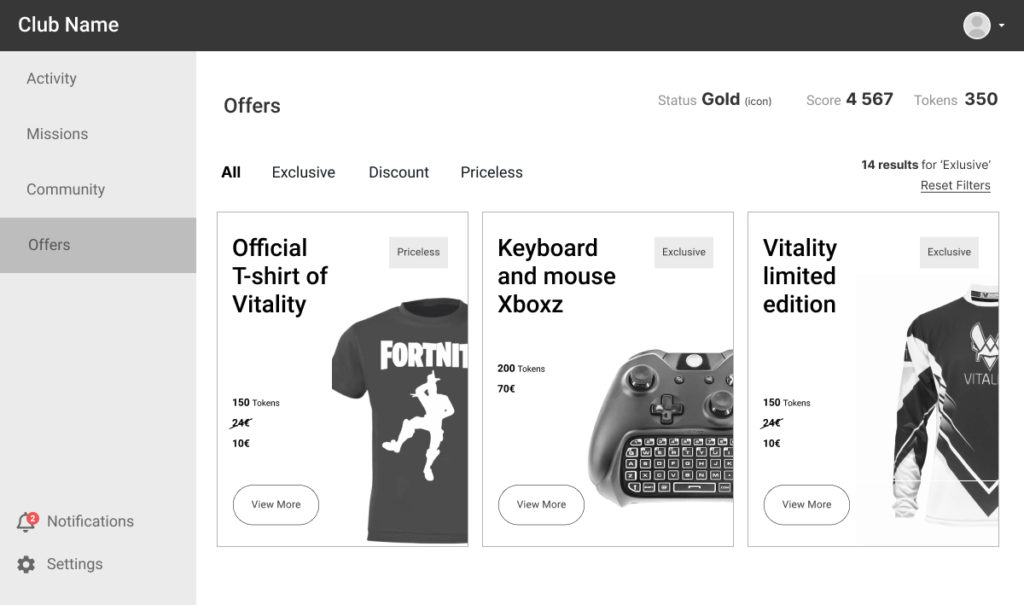Open Missions in the sidebar
Image resolution: width=1024 pixels, height=605 pixels.
click(57, 134)
